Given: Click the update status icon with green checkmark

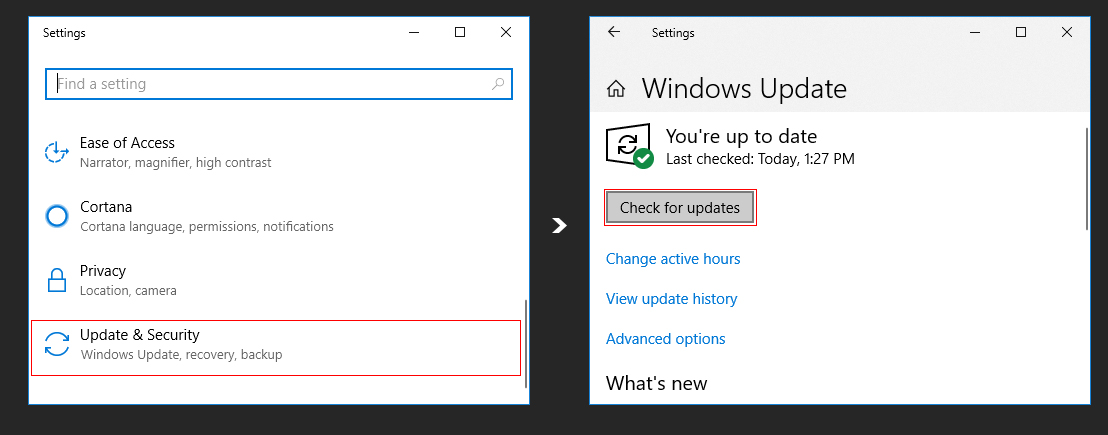Looking at the screenshot, I should [630, 145].
